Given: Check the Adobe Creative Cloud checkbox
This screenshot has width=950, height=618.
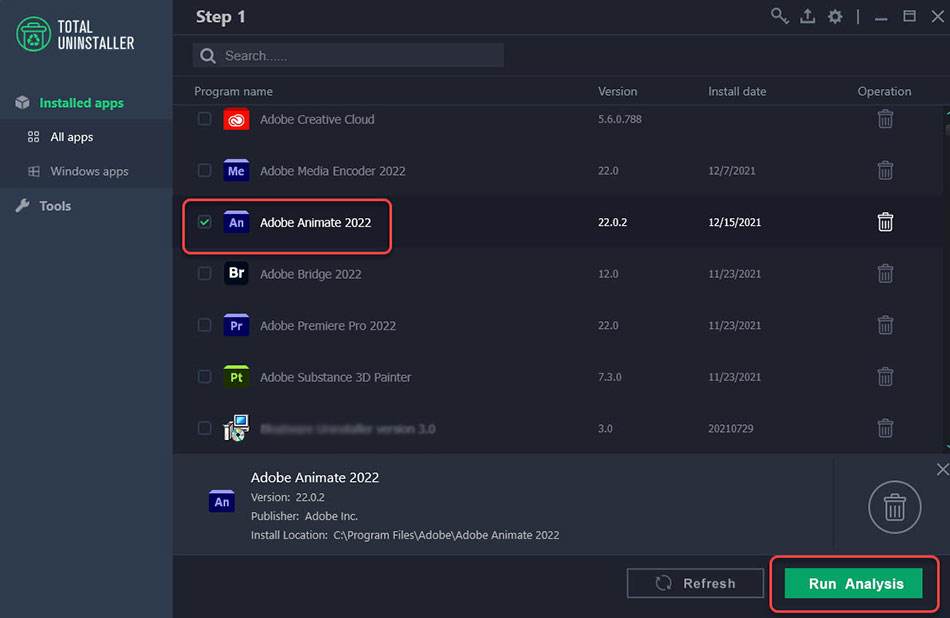Looking at the screenshot, I should [x=205, y=119].
